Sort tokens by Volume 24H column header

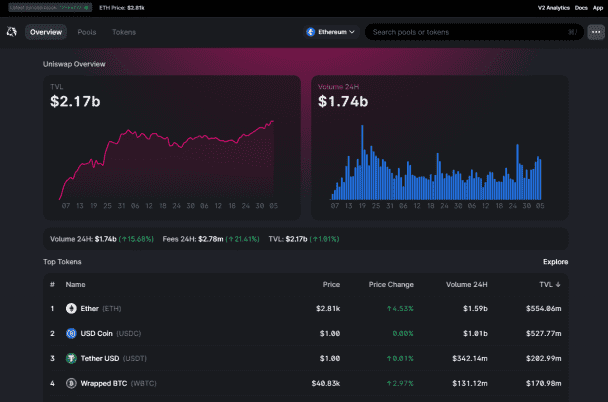(466, 285)
